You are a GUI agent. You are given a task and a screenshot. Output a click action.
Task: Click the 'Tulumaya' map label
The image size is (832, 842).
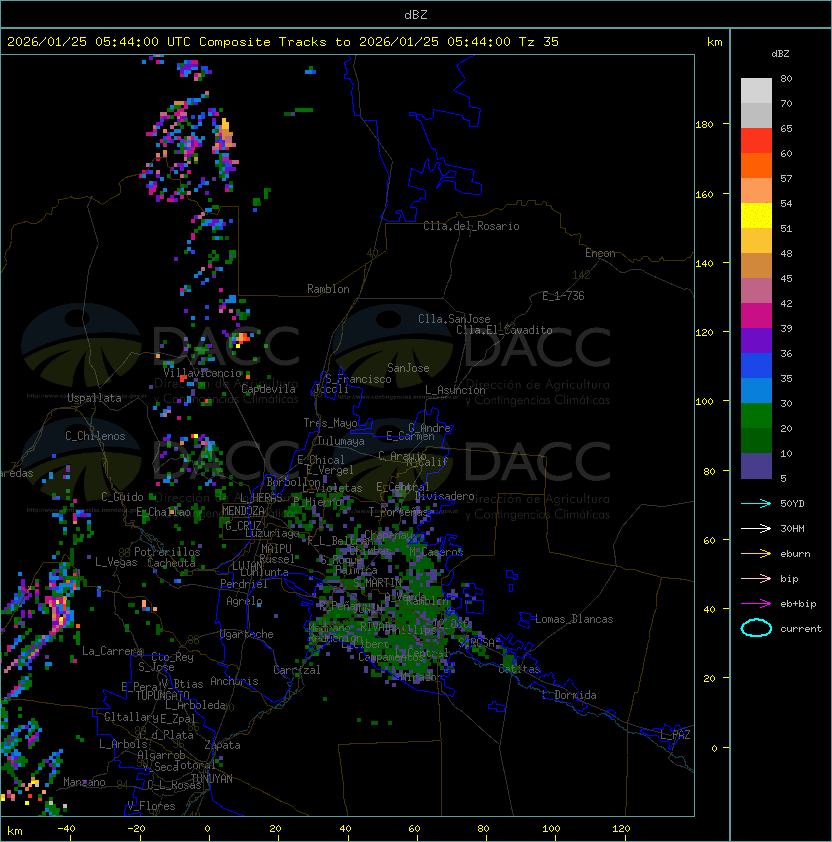point(341,441)
